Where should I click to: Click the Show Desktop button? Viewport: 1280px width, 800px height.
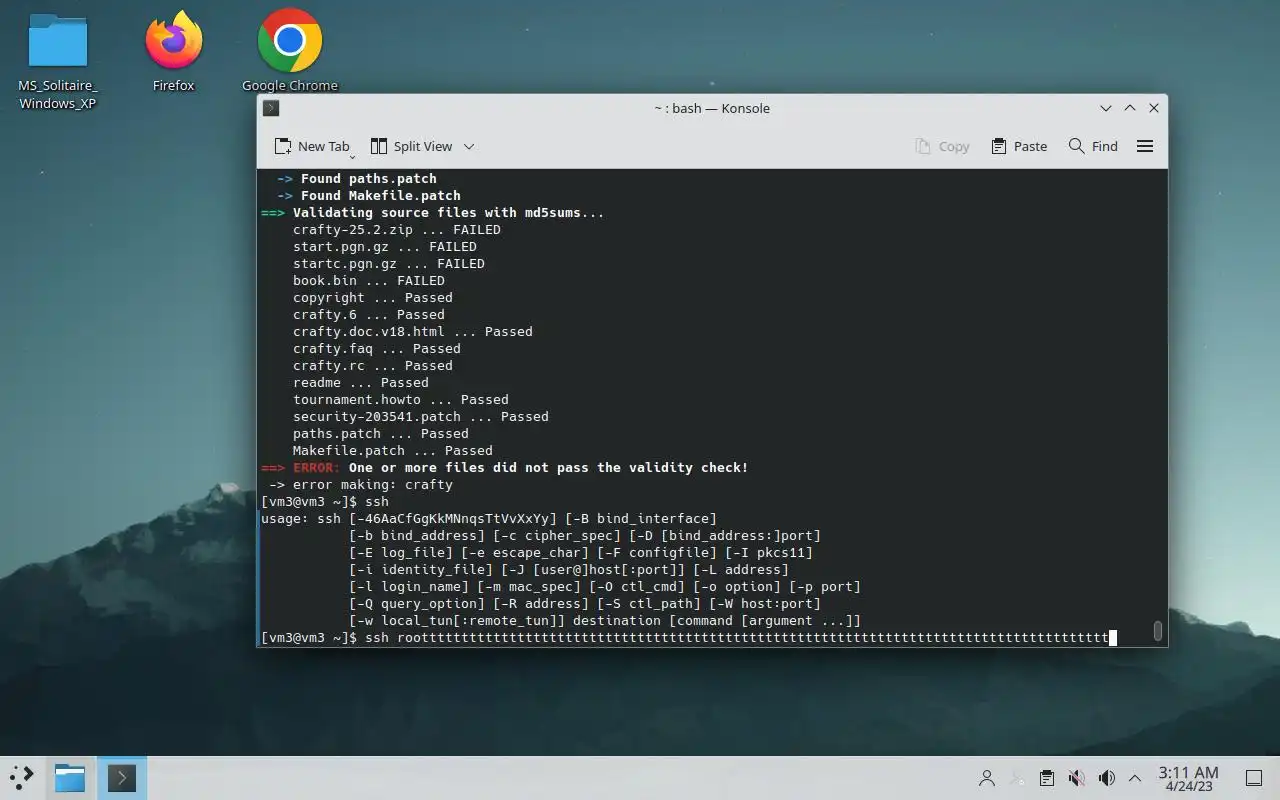1253,778
